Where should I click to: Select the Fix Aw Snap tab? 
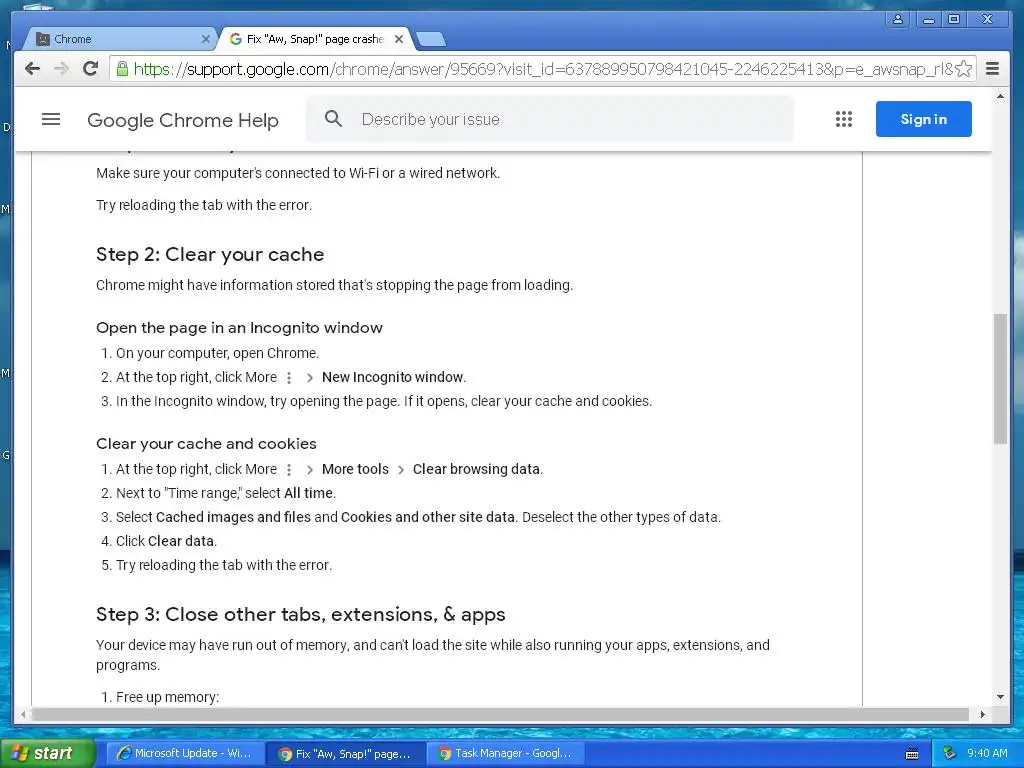pos(314,39)
